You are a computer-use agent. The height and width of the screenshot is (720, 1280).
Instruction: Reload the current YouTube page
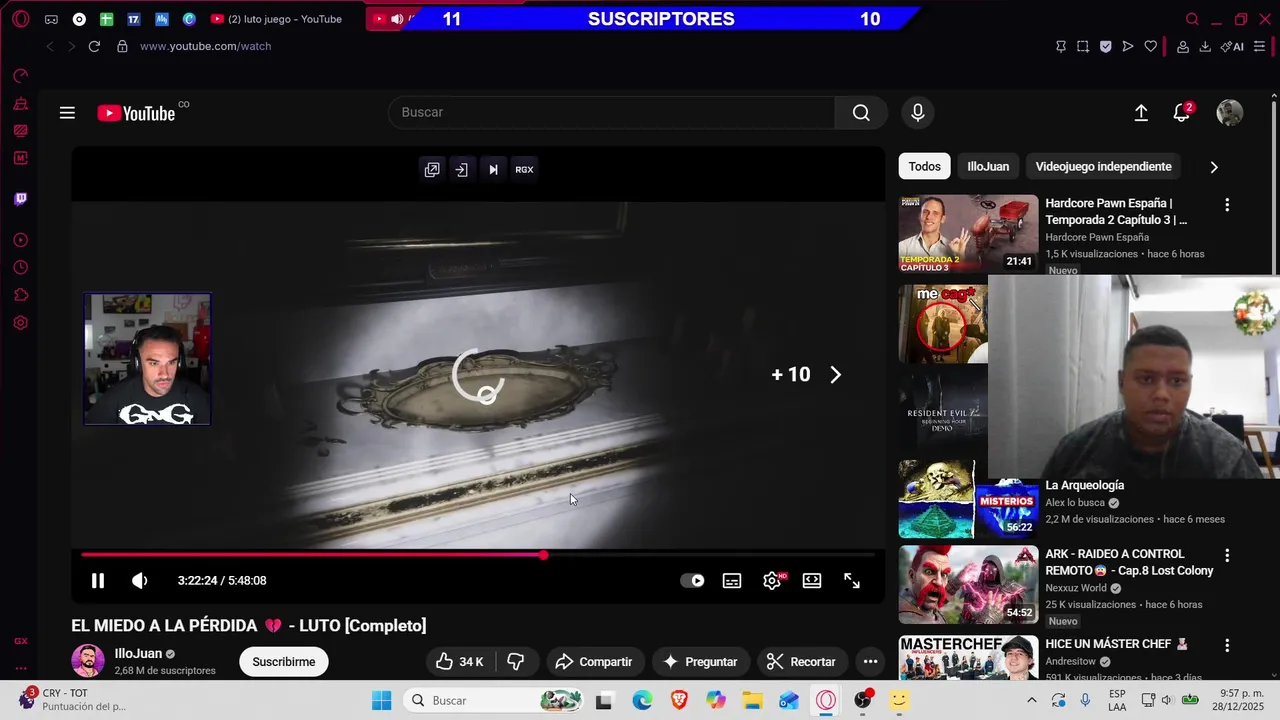coord(94,46)
